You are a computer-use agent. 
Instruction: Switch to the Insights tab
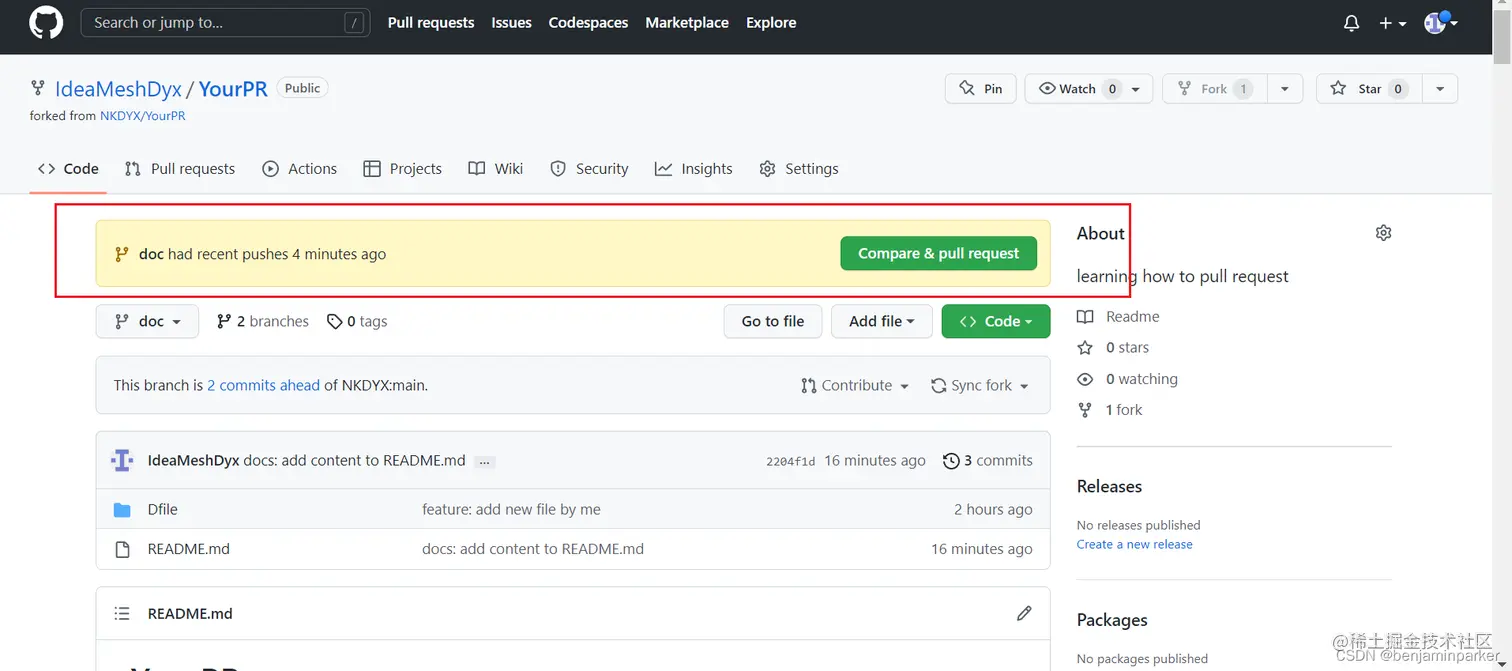(694, 169)
